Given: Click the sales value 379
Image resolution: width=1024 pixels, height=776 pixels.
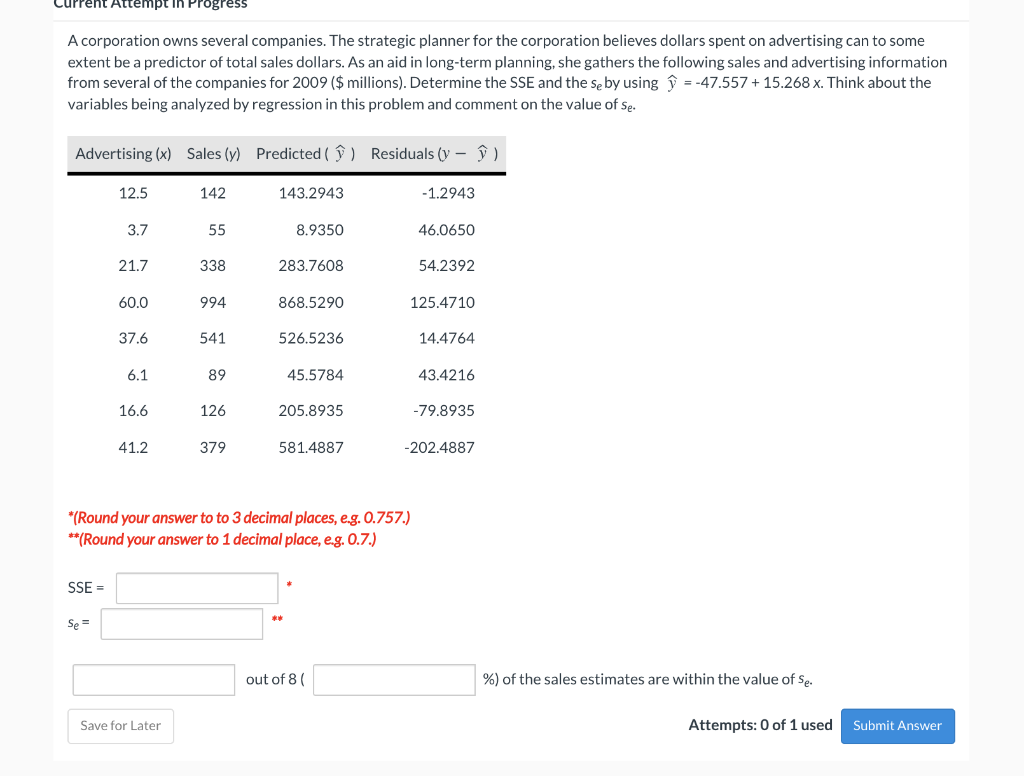Looking at the screenshot, I should [213, 447].
